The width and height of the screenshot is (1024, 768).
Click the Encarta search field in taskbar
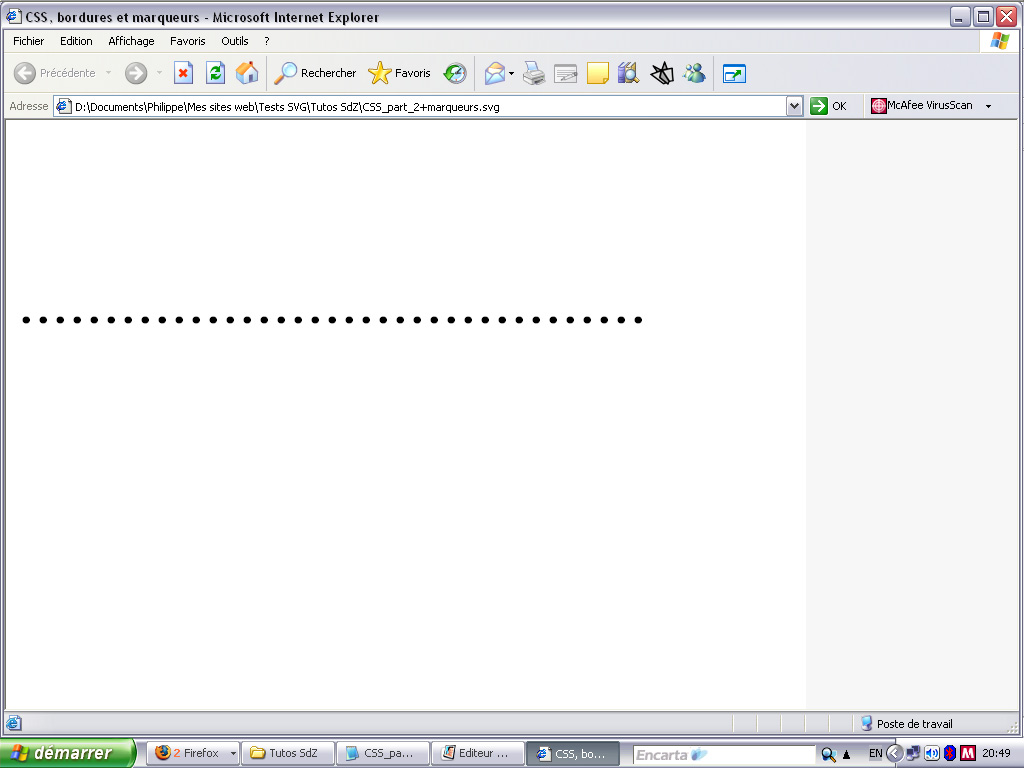724,754
